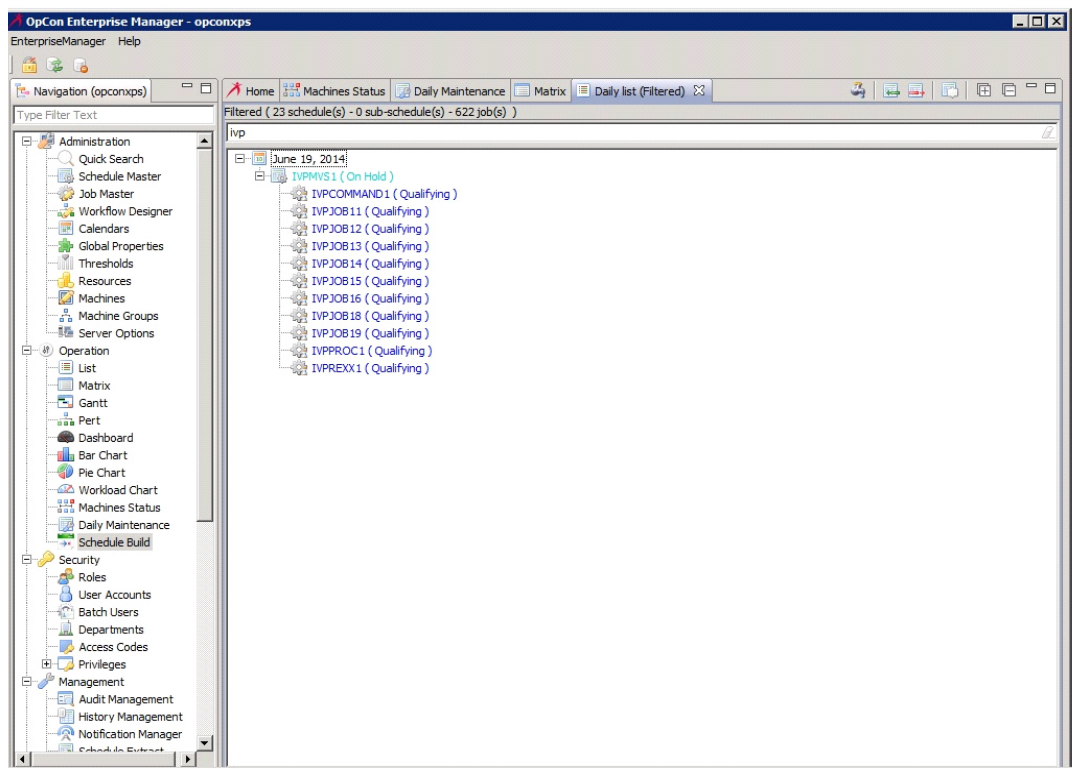
Task: Collapse the IVPMVS1 schedule node
Action: pyautogui.click(x=260, y=176)
